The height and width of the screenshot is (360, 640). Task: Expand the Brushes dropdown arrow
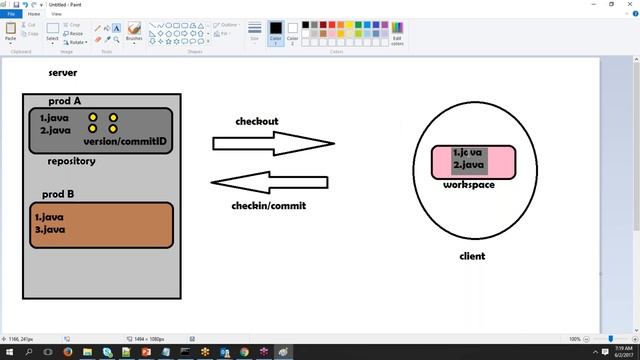click(x=134, y=43)
